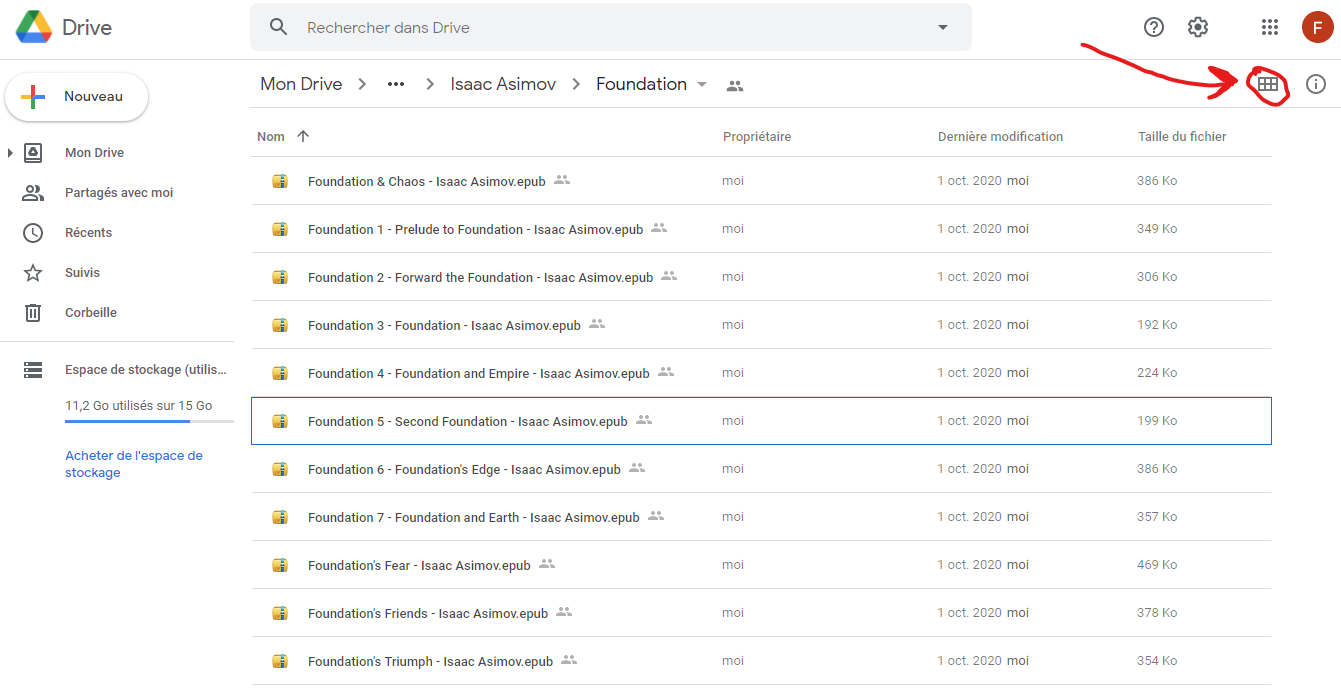Screen dimensions: 1341x691
Task: Focus the 'Rechercher dans Drive' search field
Action: click(x=610, y=27)
